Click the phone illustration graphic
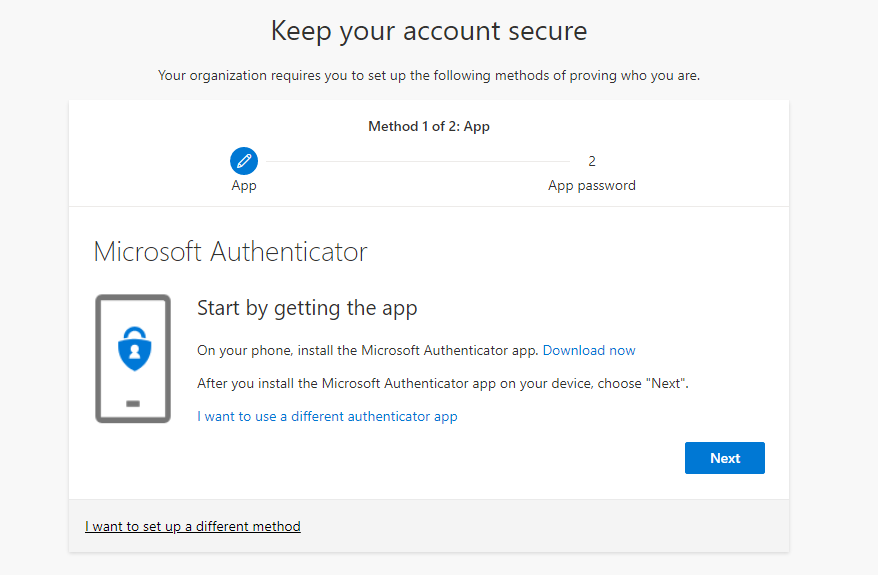878x575 pixels. tap(133, 358)
